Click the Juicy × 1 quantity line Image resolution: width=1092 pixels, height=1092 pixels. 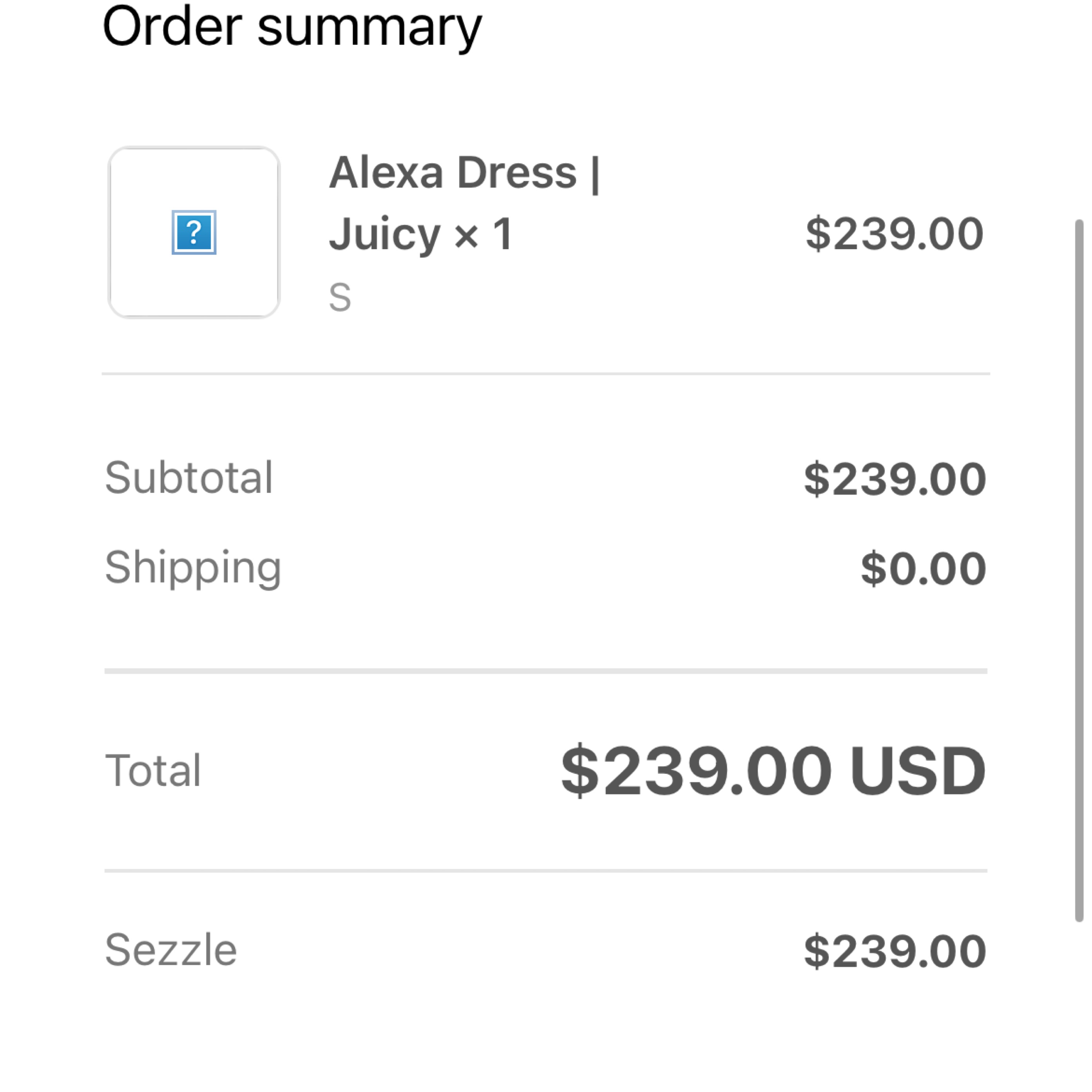click(x=421, y=234)
